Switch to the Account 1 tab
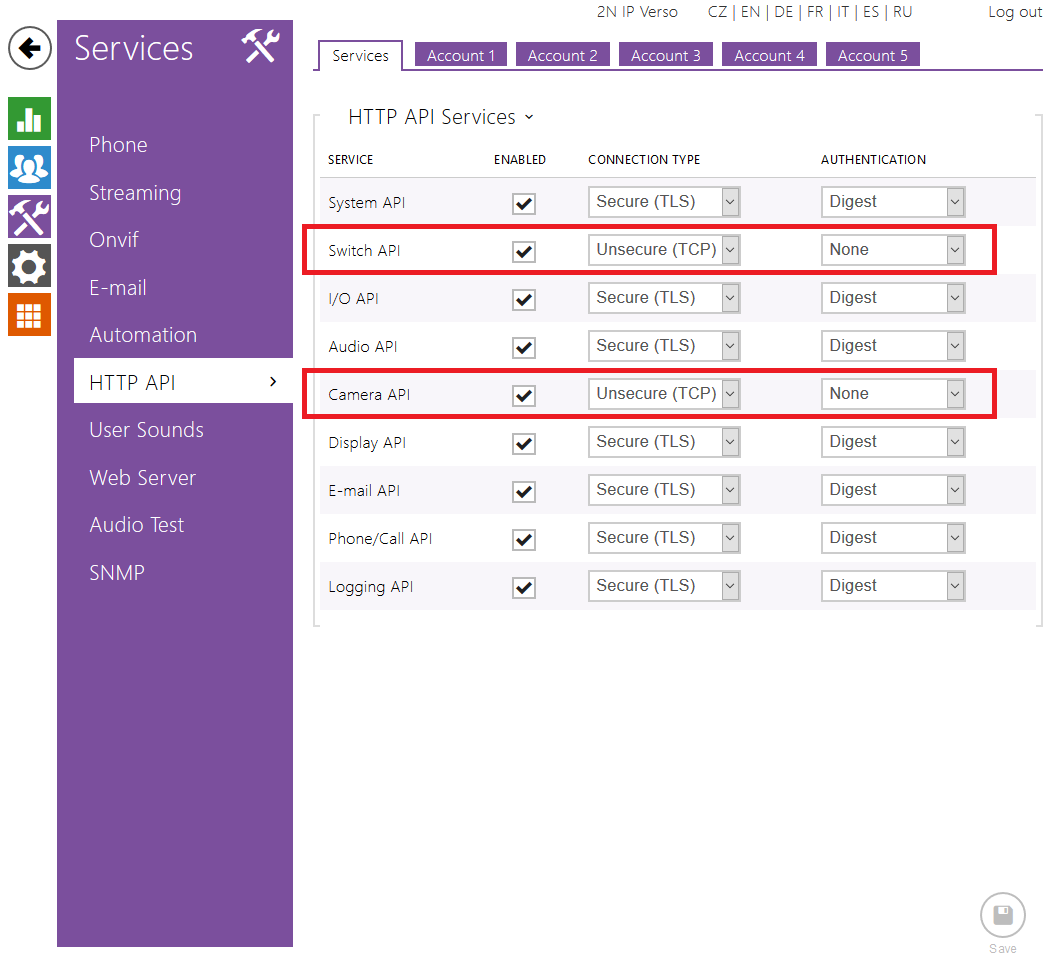The width and height of the screenshot is (1053, 961). tap(461, 55)
